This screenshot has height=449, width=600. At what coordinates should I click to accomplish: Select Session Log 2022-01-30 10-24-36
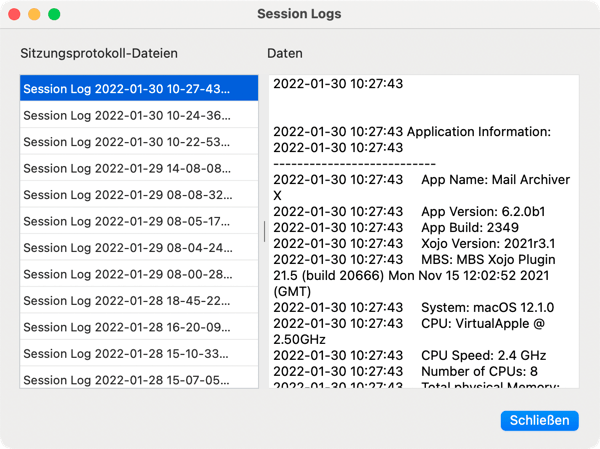point(137,115)
